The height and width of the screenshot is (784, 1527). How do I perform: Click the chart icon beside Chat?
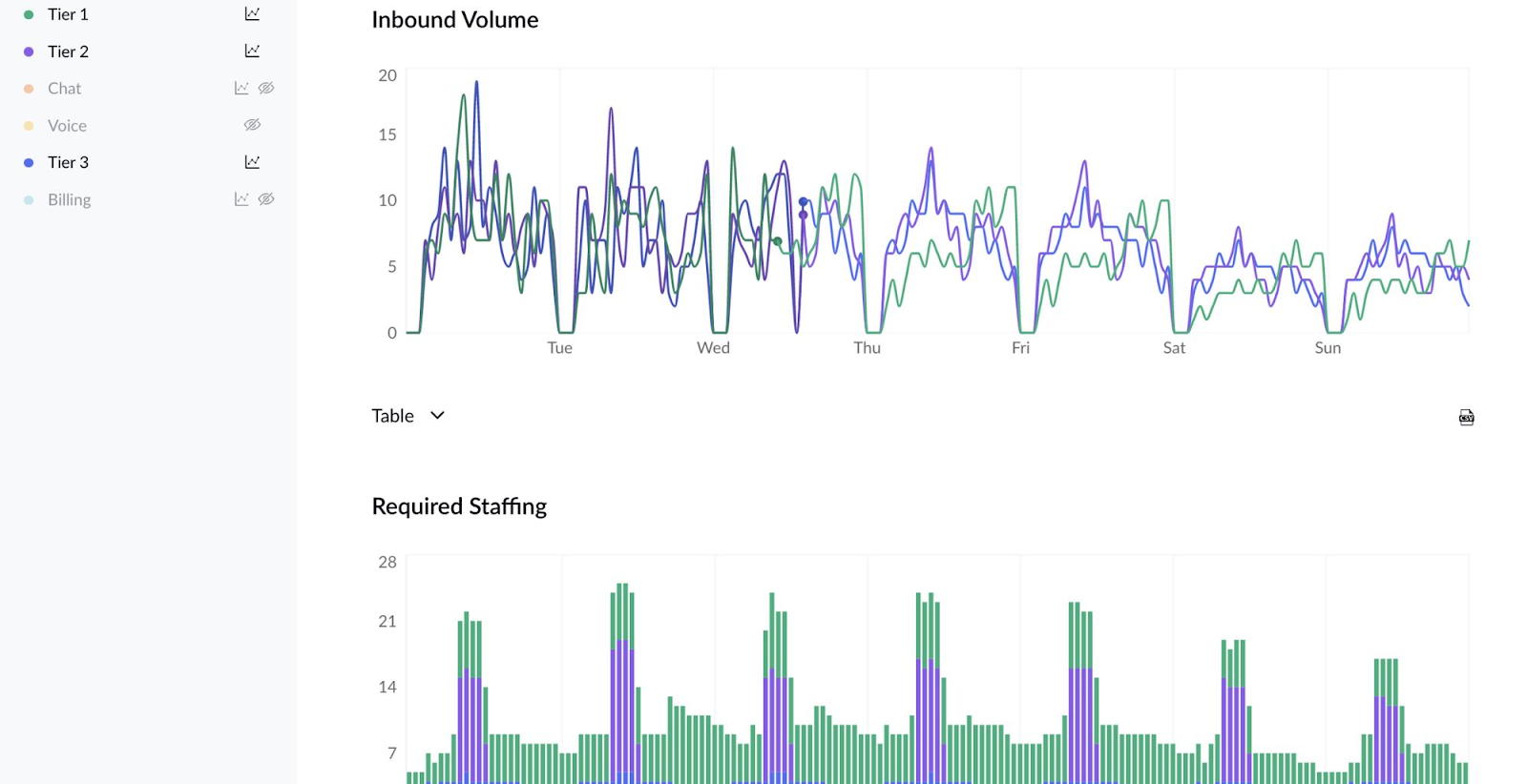click(241, 89)
